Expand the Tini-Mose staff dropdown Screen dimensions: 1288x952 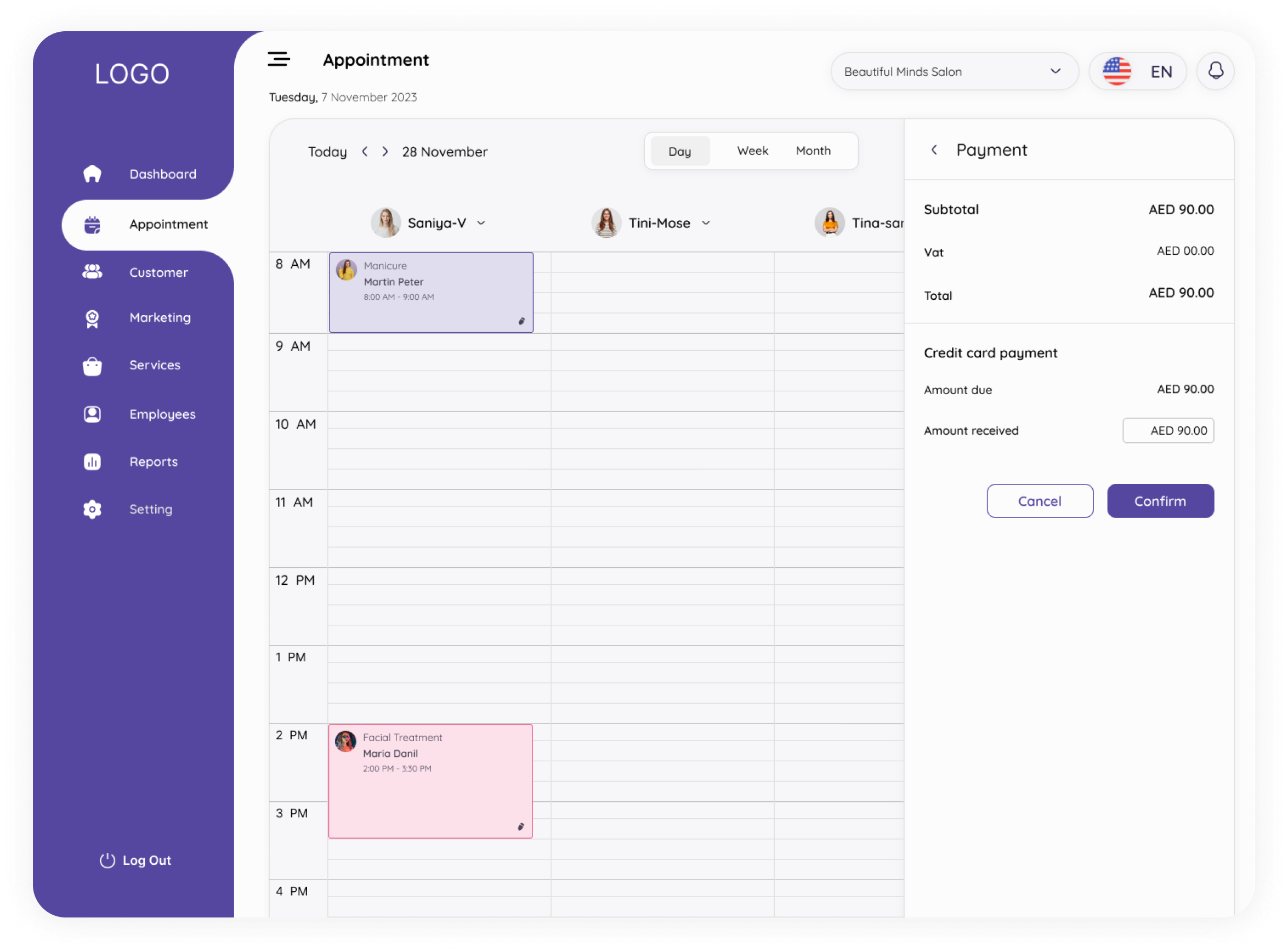tap(706, 223)
